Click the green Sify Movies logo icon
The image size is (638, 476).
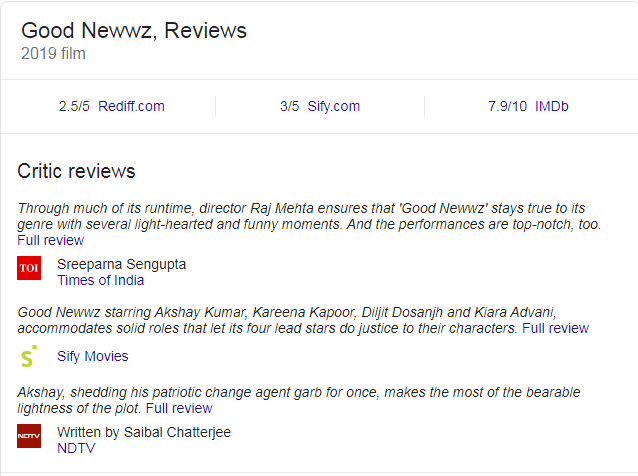[29, 356]
